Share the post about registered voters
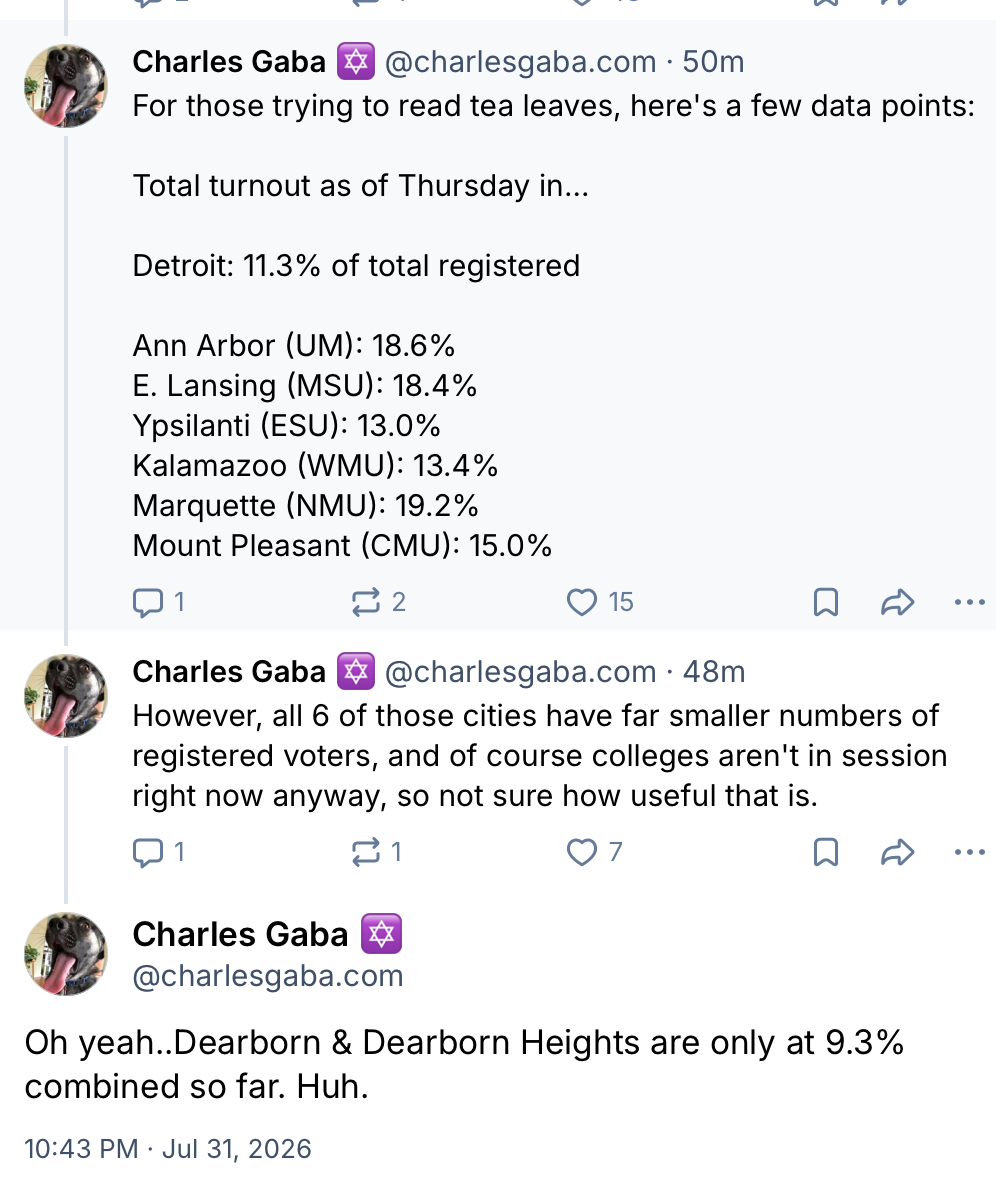 pos(897,853)
